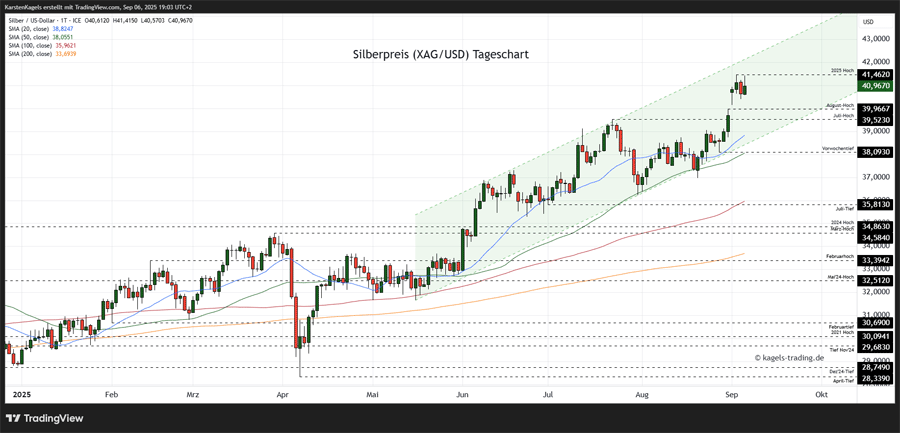Click the April-Tief price label 28,3390
This screenshot has width=900, height=433.
[875, 380]
